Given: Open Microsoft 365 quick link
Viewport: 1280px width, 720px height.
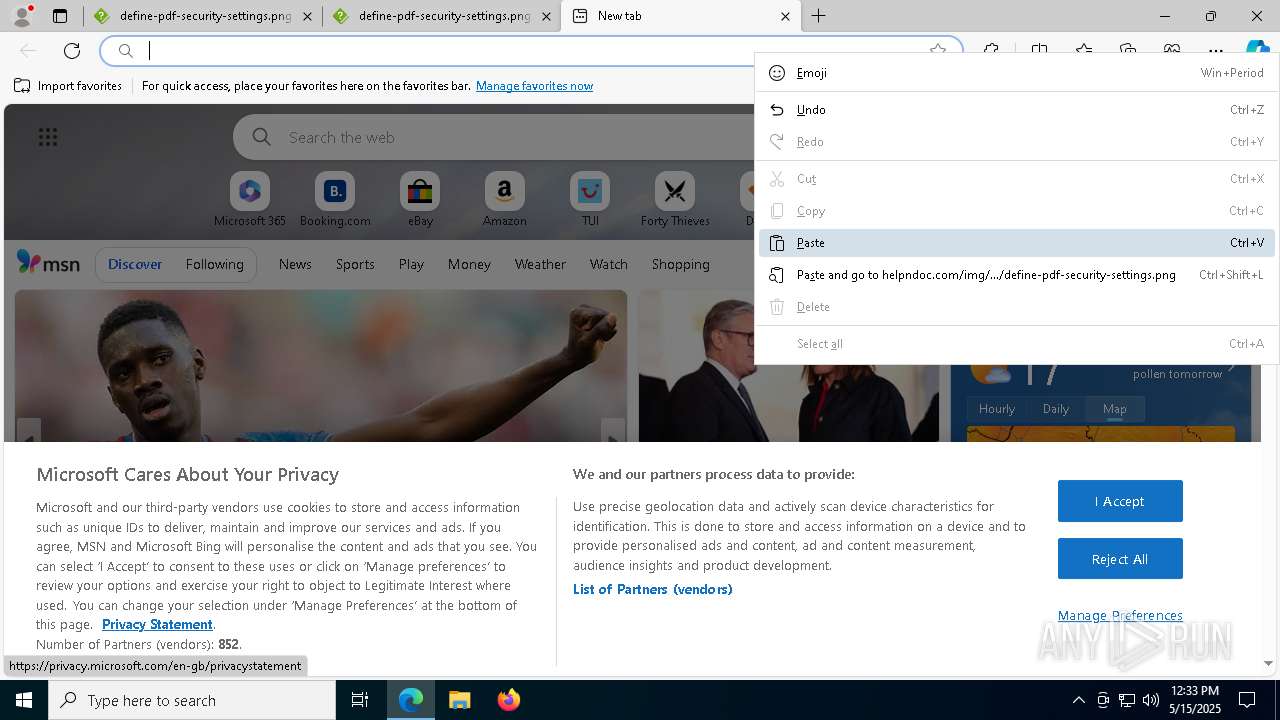Looking at the screenshot, I should [x=250, y=199].
